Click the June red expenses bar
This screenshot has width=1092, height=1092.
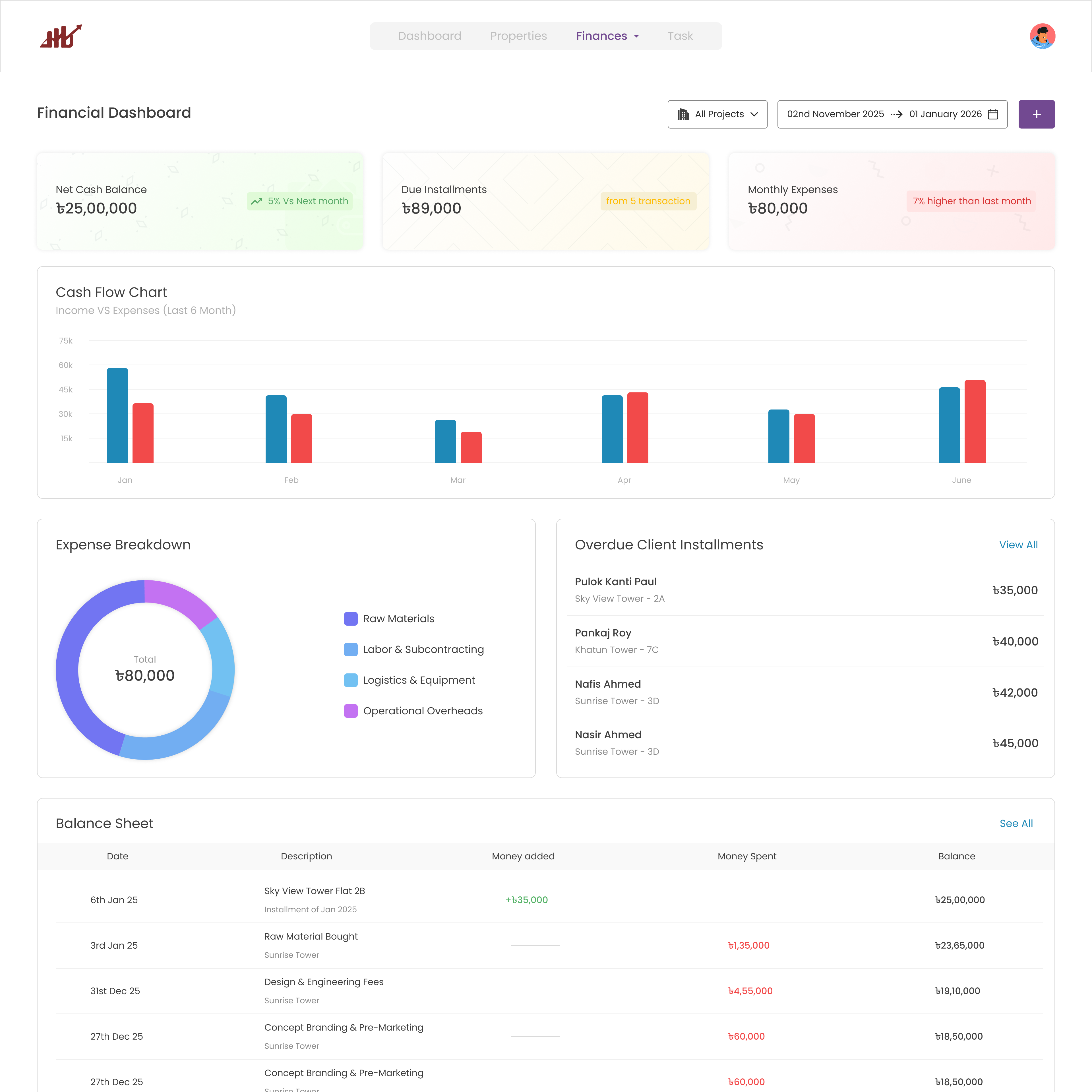975,422
